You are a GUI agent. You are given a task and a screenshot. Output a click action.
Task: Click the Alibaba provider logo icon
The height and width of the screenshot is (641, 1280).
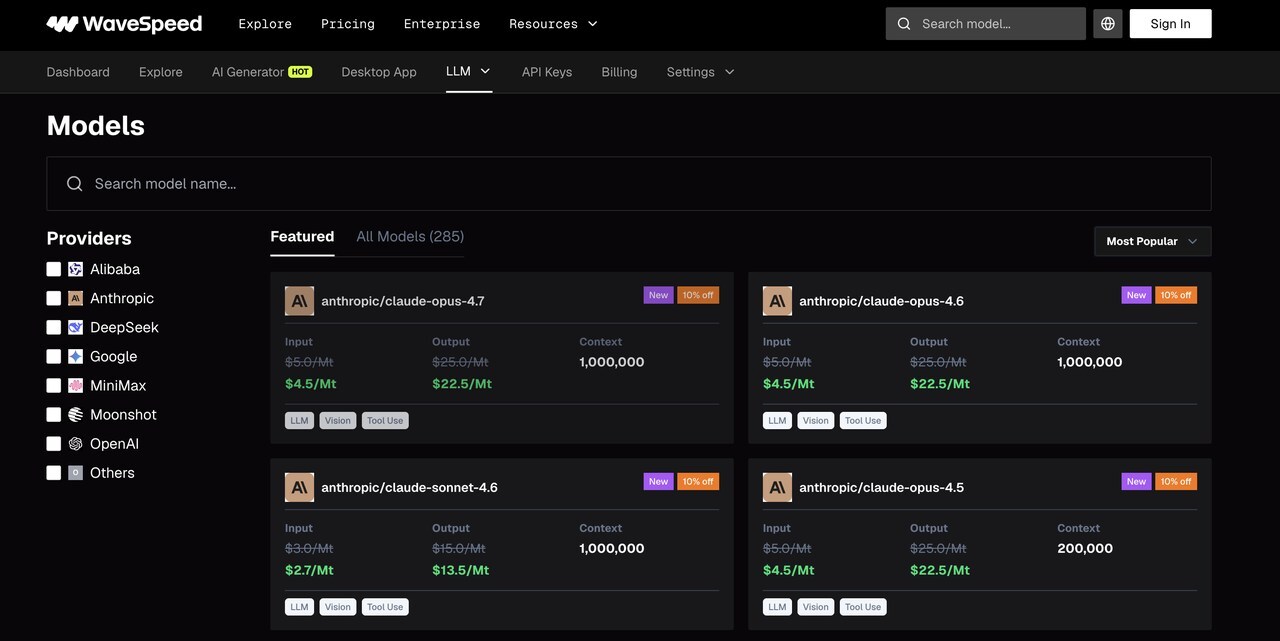75,269
